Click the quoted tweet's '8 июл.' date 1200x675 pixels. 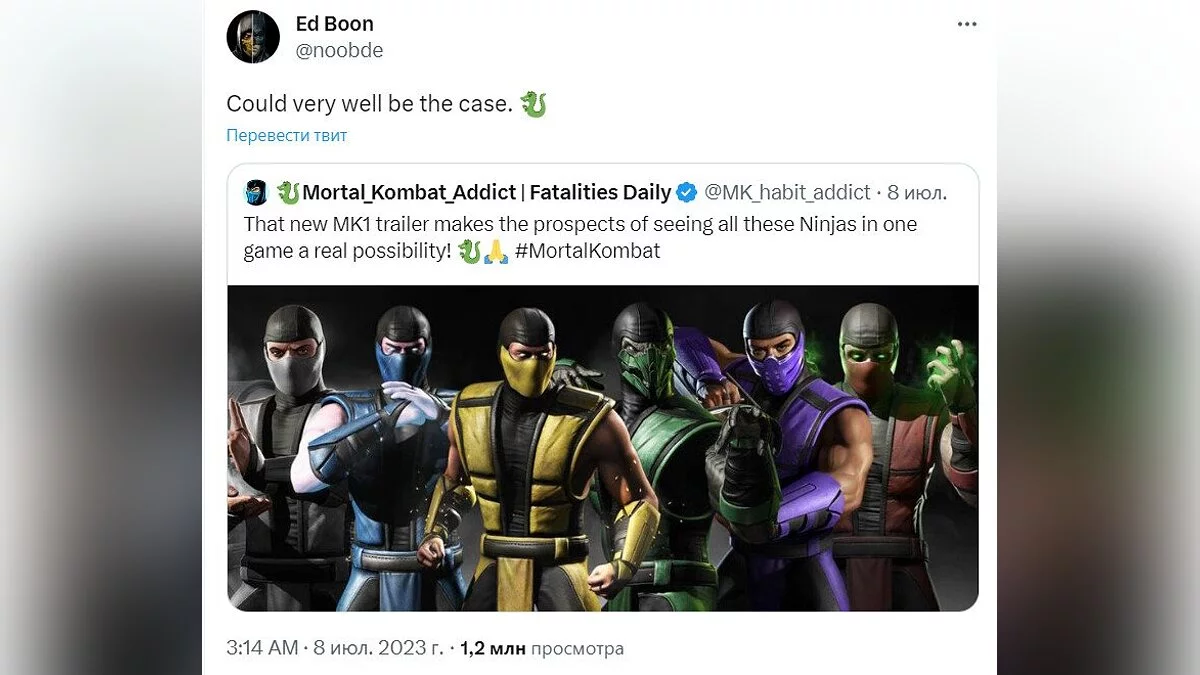pos(918,192)
